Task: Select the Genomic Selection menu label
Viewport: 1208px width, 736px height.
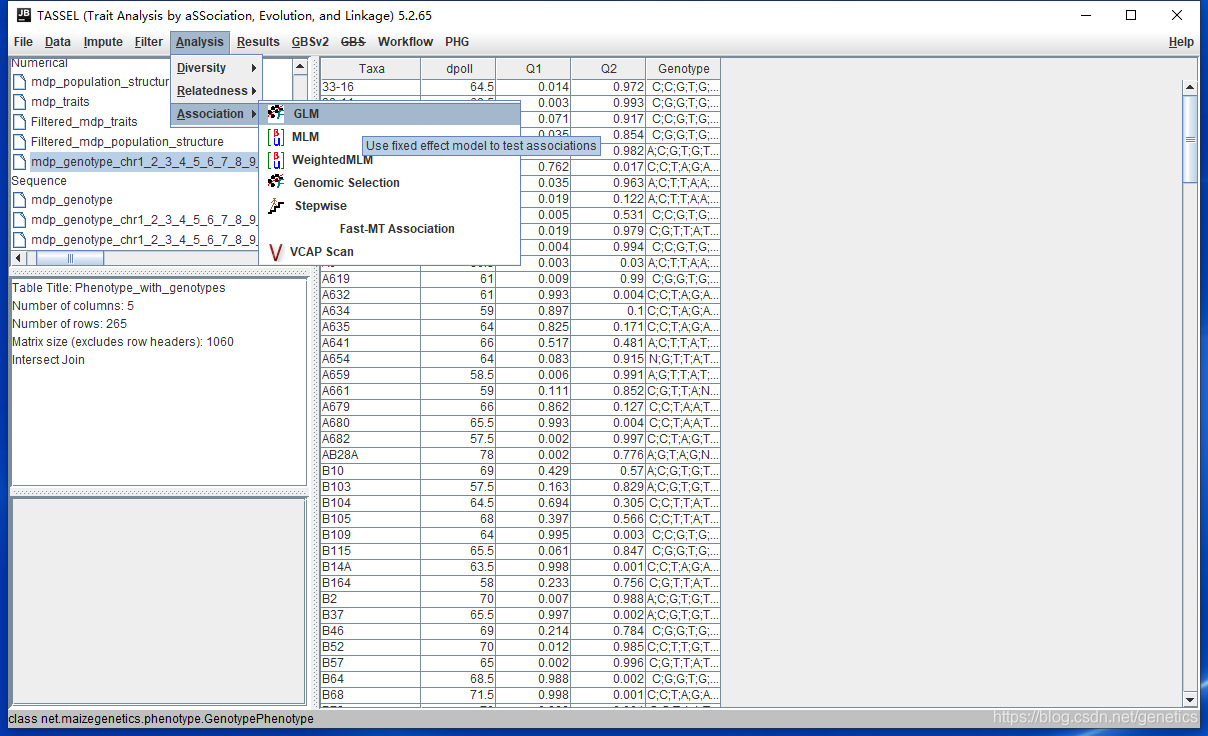Action: pyautogui.click(x=346, y=183)
